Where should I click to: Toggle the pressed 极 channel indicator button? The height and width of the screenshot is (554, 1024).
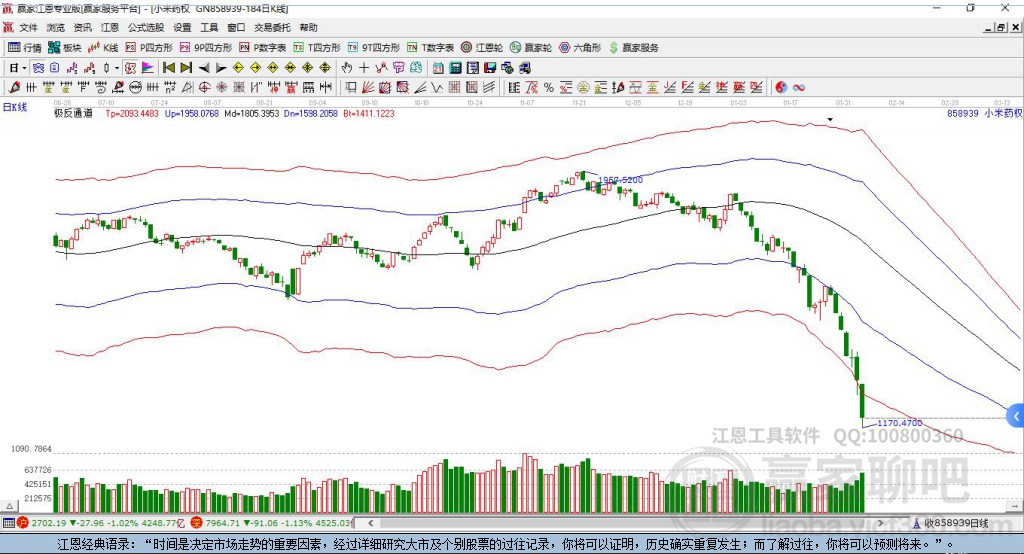[131, 68]
